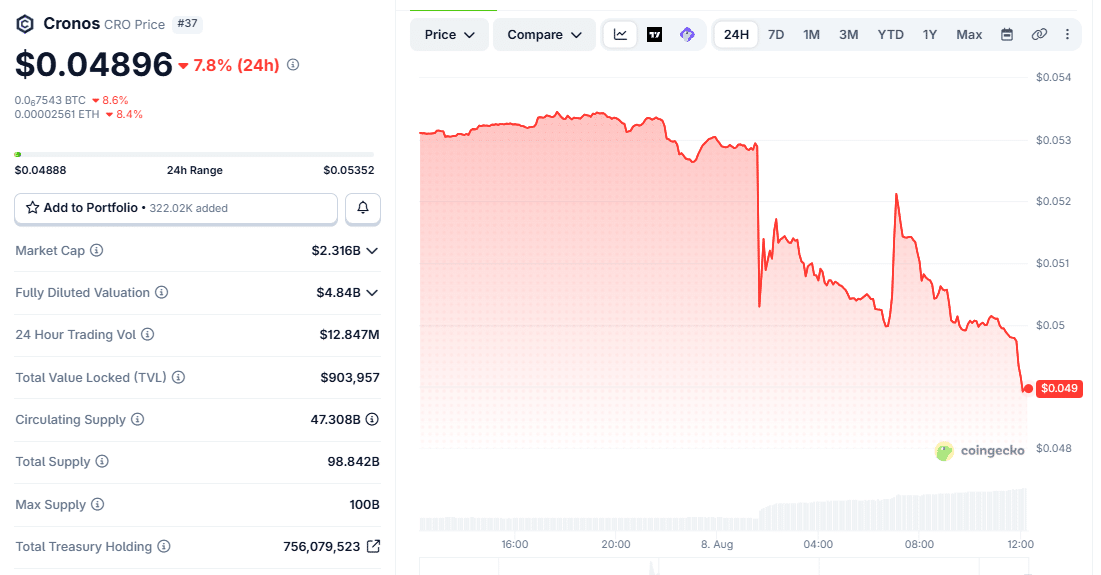Click the 756,079,523 treasury holding value
Image resolution: width=1101 pixels, height=575 pixels.
322,547
